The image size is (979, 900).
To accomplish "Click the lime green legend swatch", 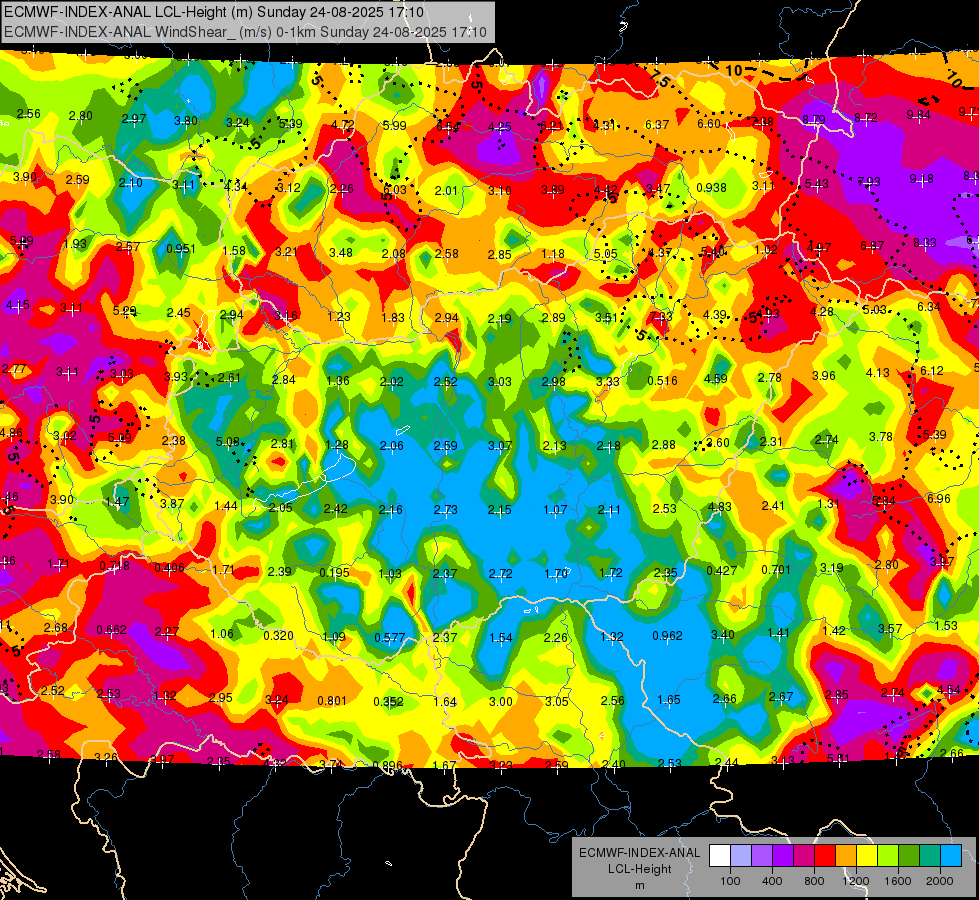I will (x=888, y=856).
